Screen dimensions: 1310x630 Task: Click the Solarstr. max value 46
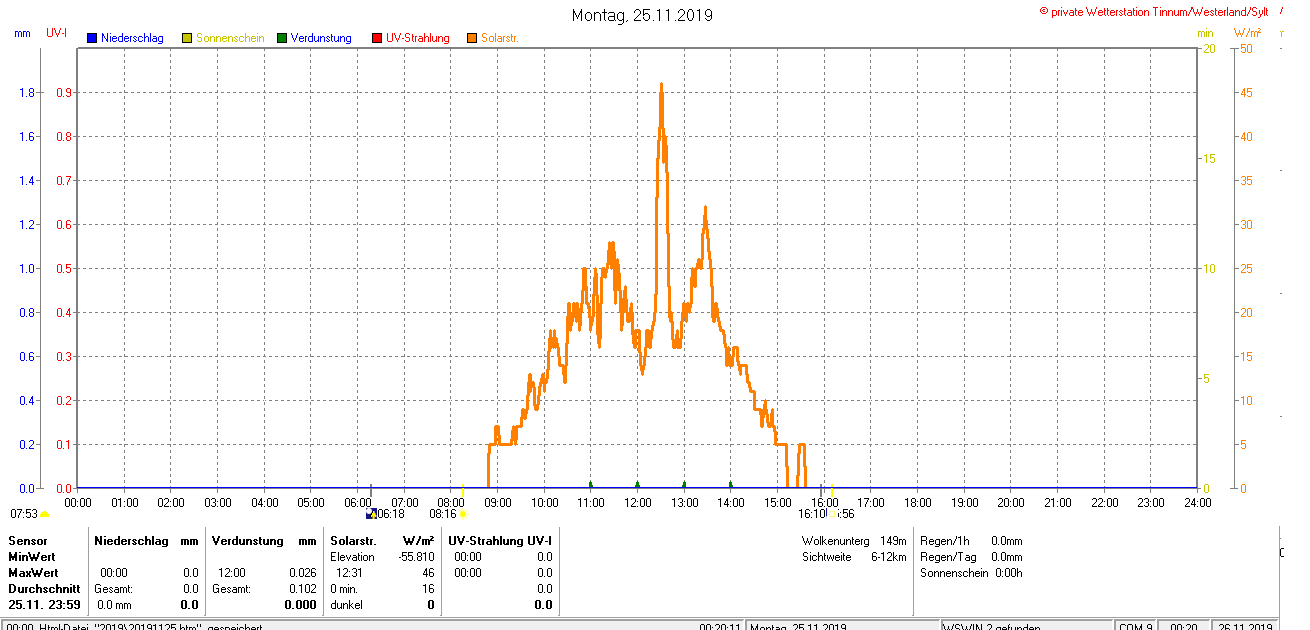428,573
